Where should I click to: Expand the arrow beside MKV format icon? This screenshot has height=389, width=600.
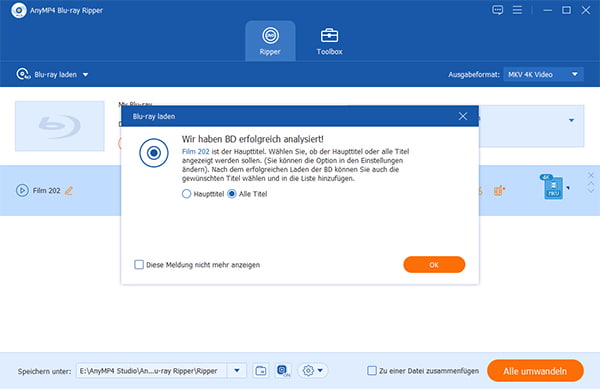568,188
